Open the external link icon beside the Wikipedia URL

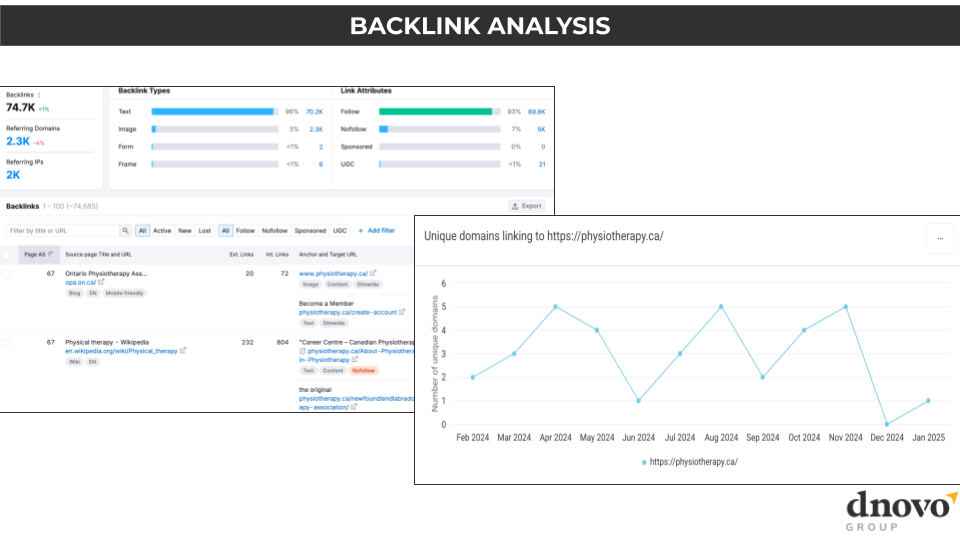pyautogui.click(x=184, y=351)
